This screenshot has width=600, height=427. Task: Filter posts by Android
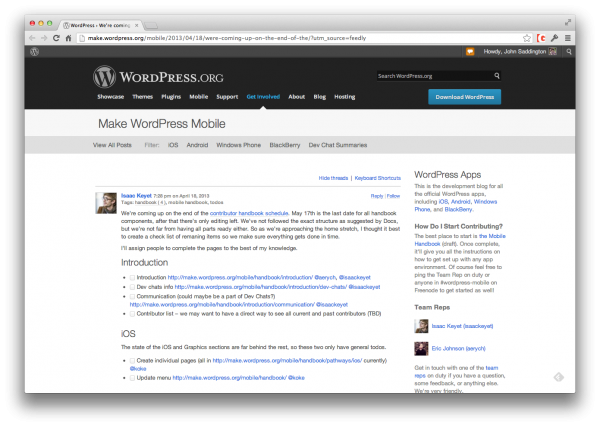[197, 145]
